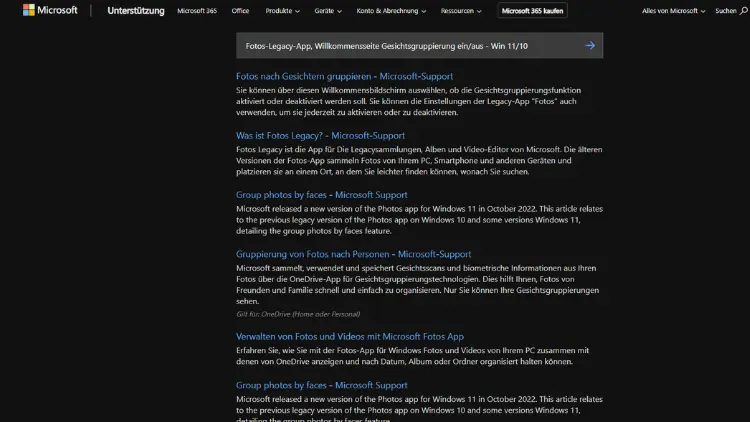Go to Microsoft 365 menu item
Image resolution: width=750 pixels, height=422 pixels.
coord(197,11)
